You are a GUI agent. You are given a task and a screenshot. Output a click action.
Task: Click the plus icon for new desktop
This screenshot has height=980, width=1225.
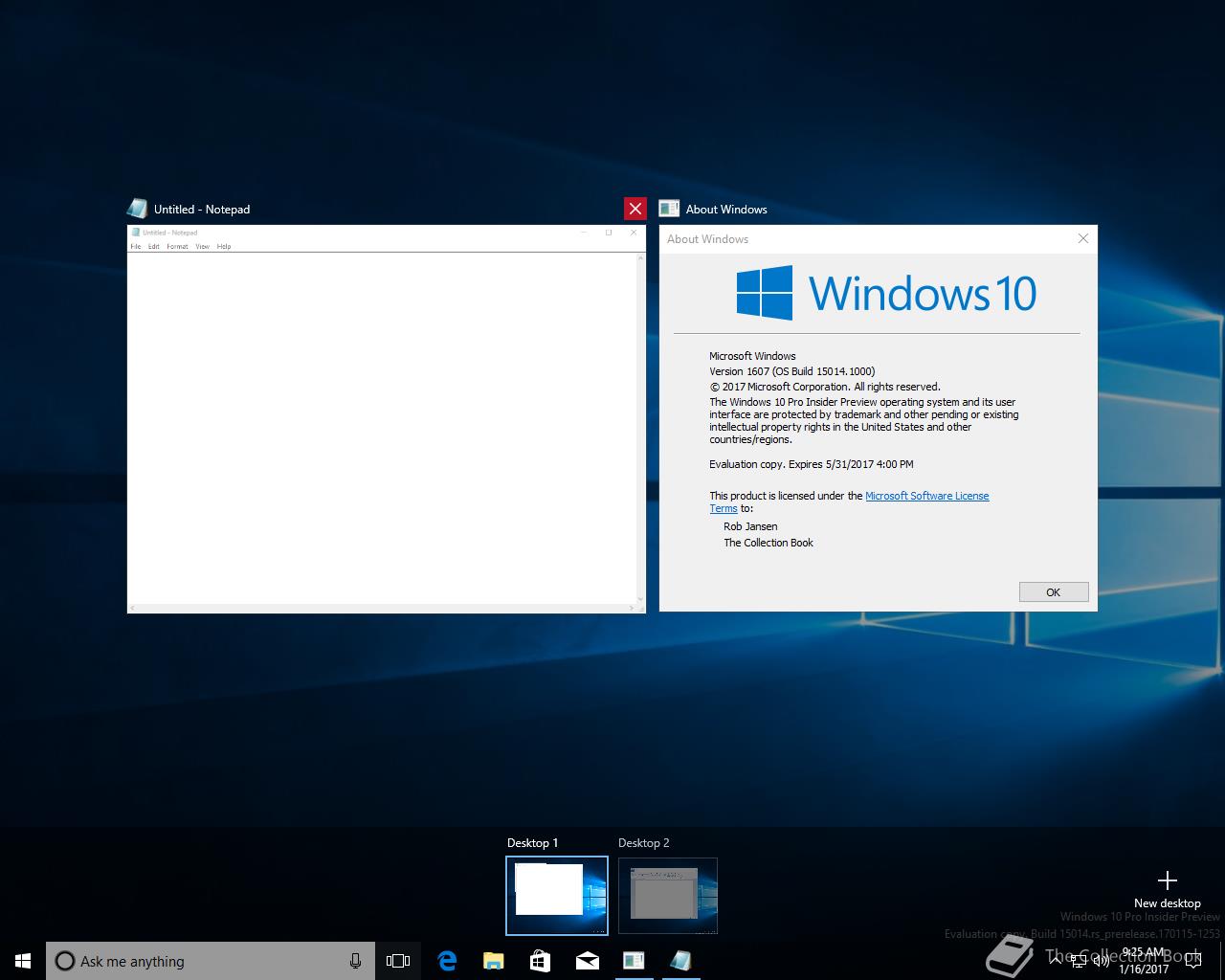(x=1167, y=880)
